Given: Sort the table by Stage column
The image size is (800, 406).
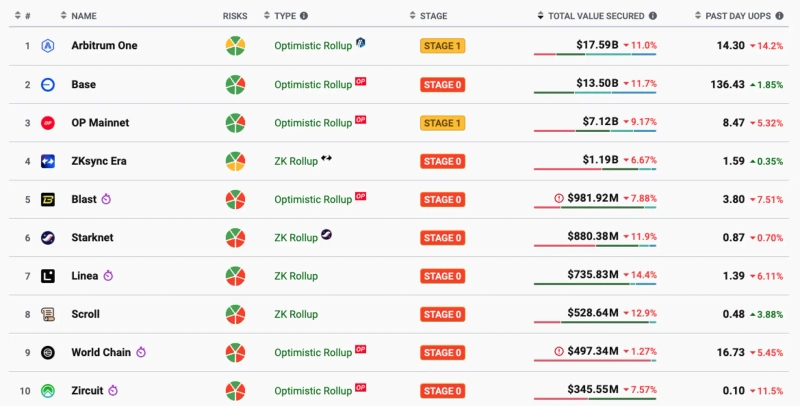Looking at the screenshot, I should pyautogui.click(x=433, y=16).
